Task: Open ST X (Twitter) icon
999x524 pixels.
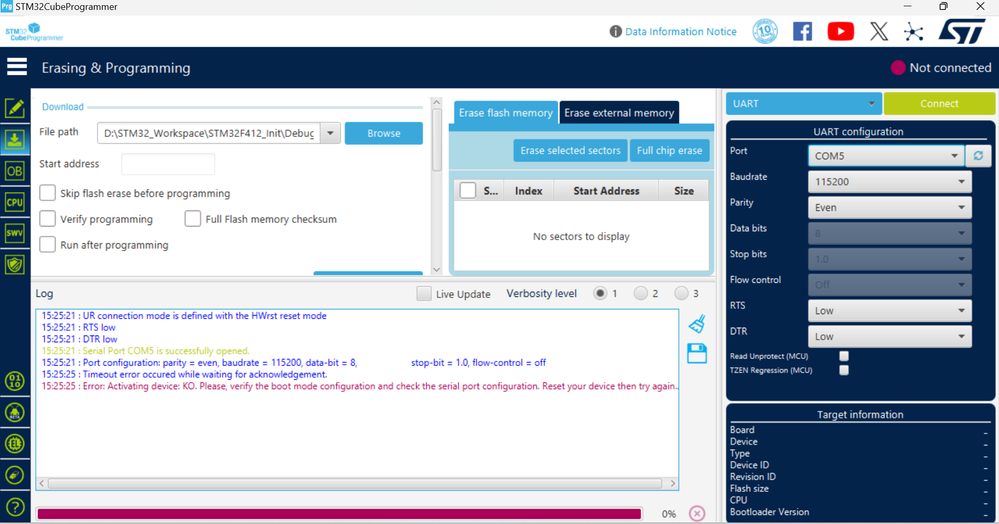Action: tap(879, 31)
